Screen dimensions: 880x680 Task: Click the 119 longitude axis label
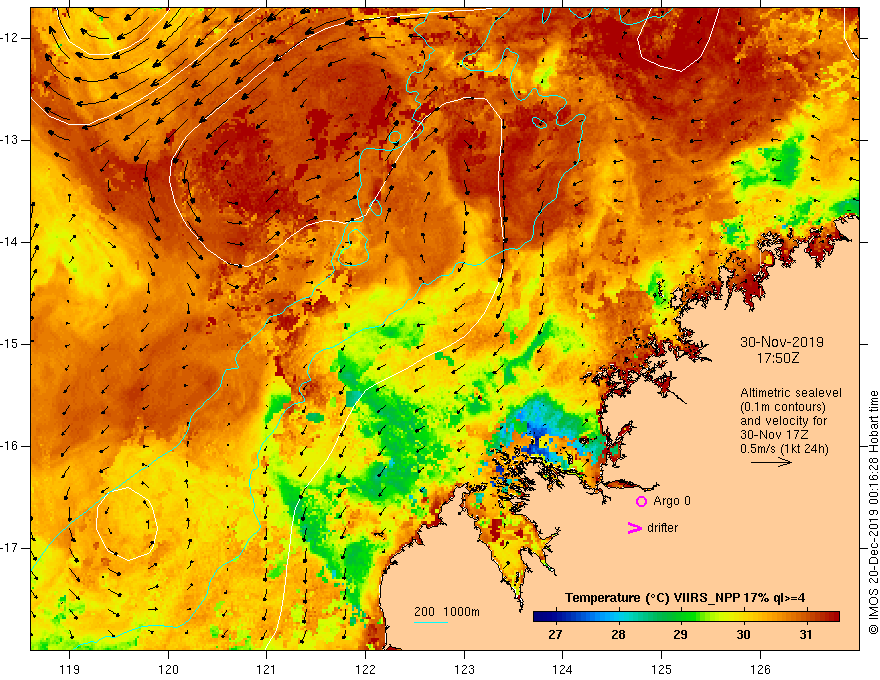pos(69,669)
